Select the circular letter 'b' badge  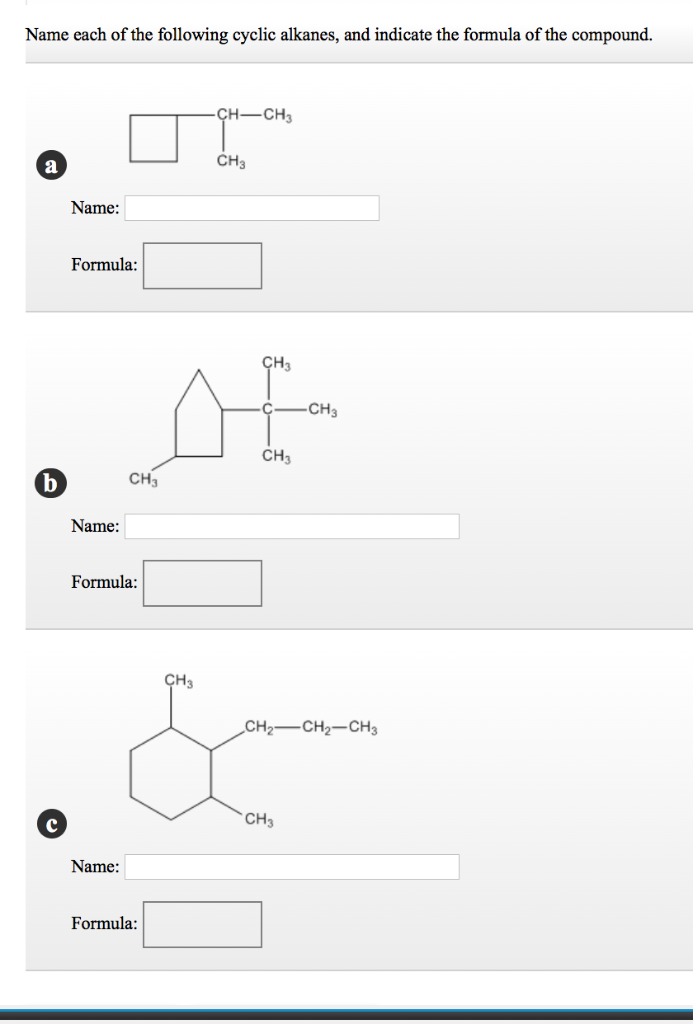pos(48,483)
